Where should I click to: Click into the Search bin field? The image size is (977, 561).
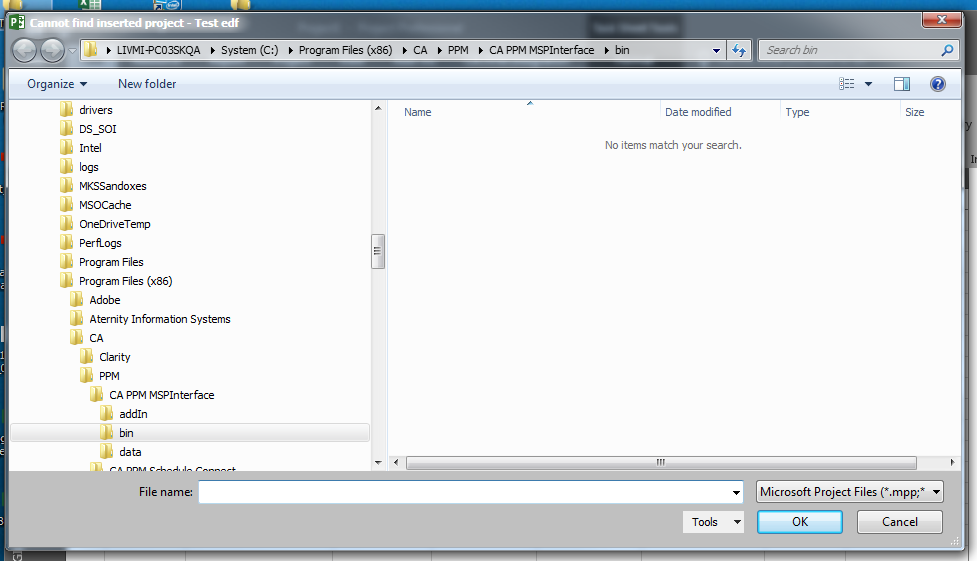[851, 50]
